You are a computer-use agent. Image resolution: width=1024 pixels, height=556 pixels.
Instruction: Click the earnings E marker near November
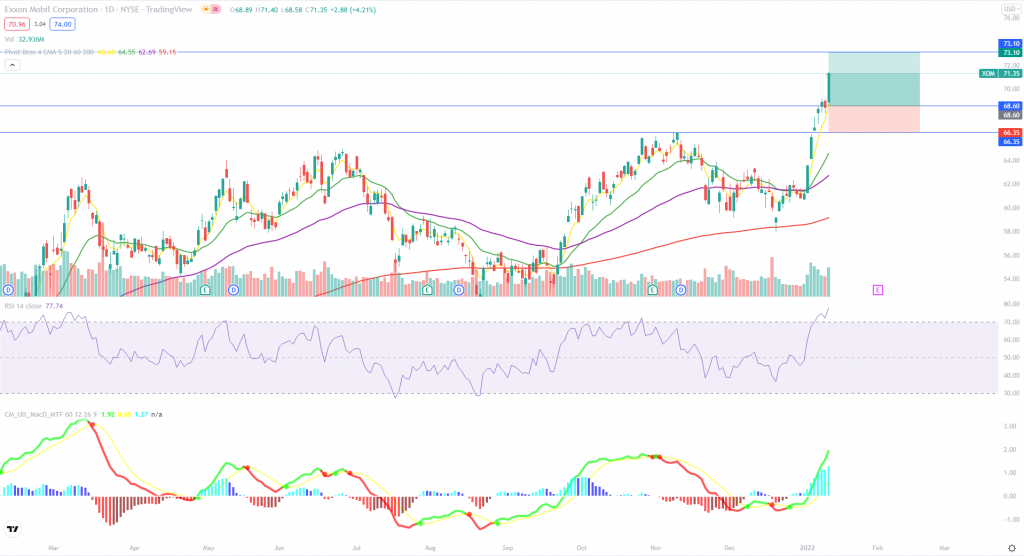point(652,289)
